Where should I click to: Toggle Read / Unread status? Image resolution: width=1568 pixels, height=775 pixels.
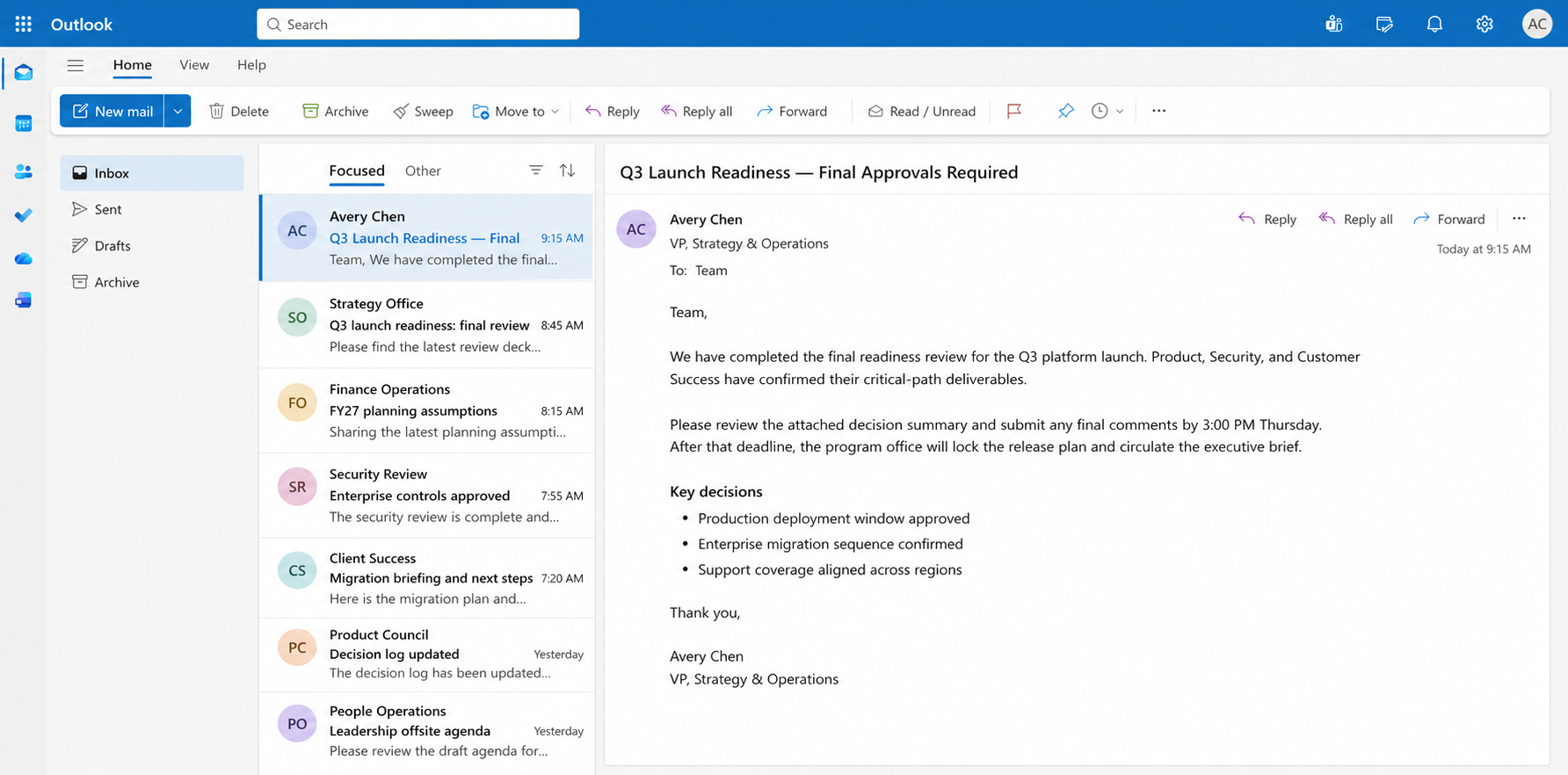pyautogui.click(x=922, y=111)
